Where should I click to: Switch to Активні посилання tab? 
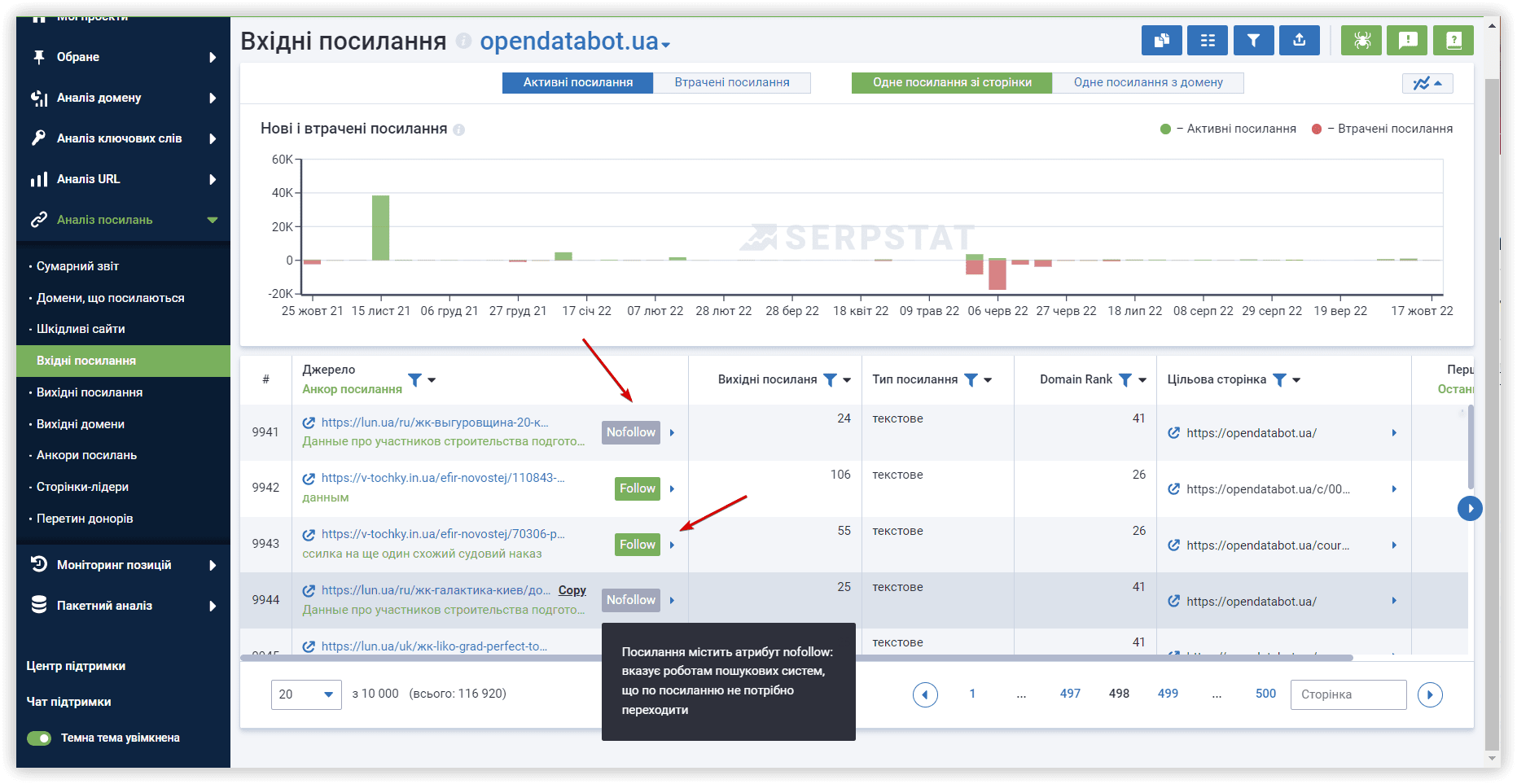coord(577,82)
